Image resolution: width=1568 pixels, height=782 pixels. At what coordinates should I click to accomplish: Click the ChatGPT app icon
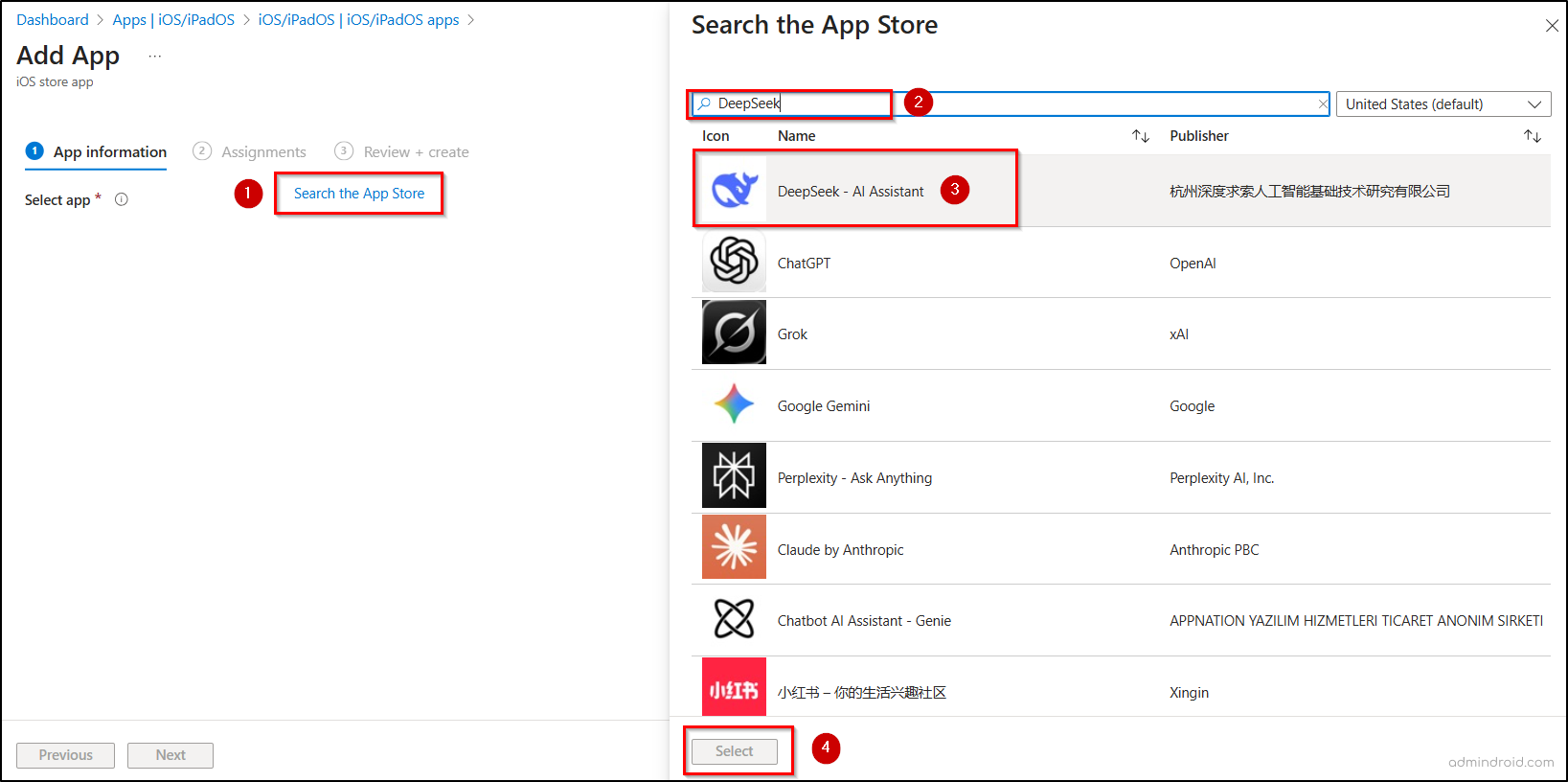(x=734, y=261)
